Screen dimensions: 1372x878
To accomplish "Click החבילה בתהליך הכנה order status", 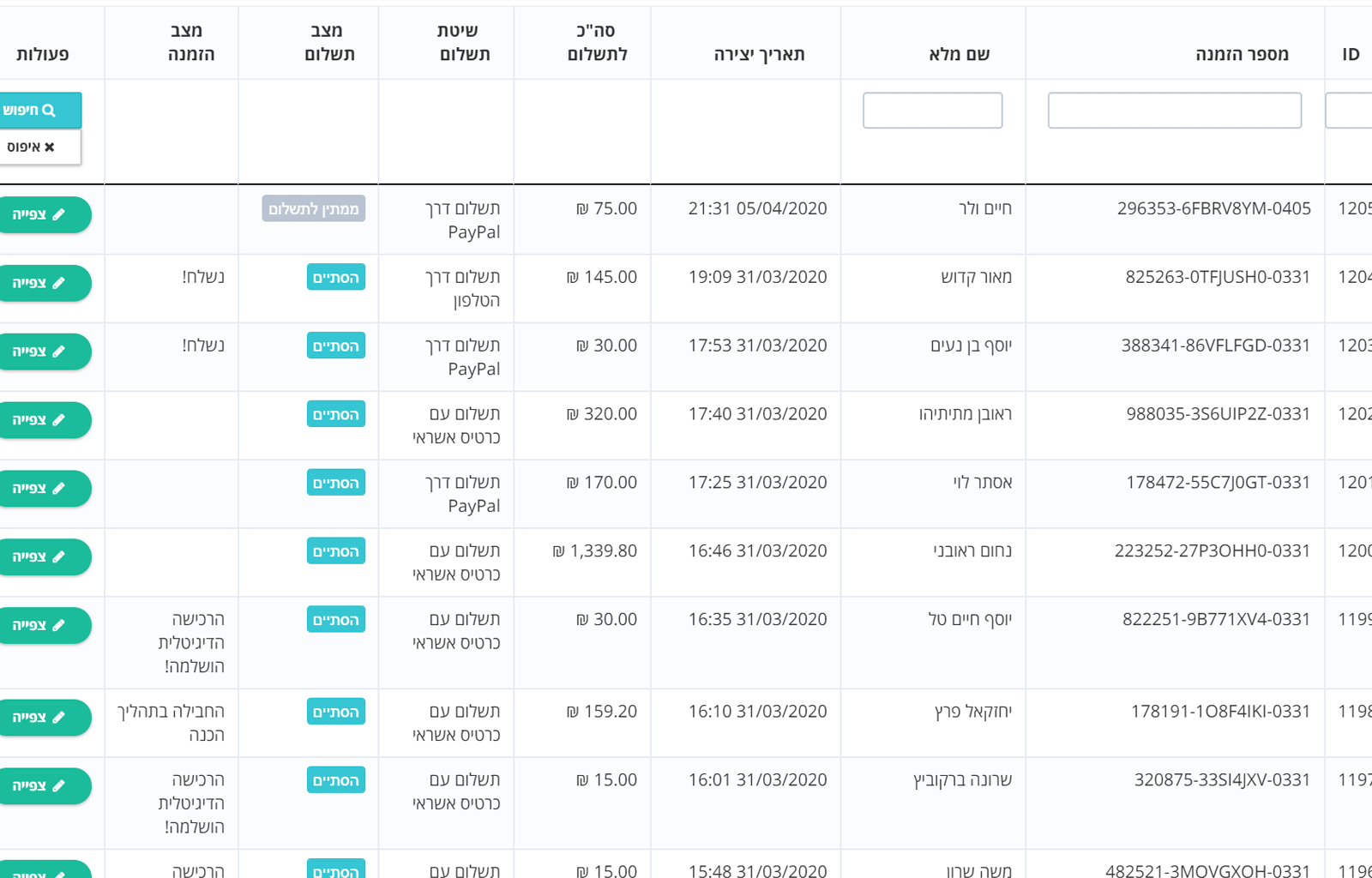I will (171, 723).
